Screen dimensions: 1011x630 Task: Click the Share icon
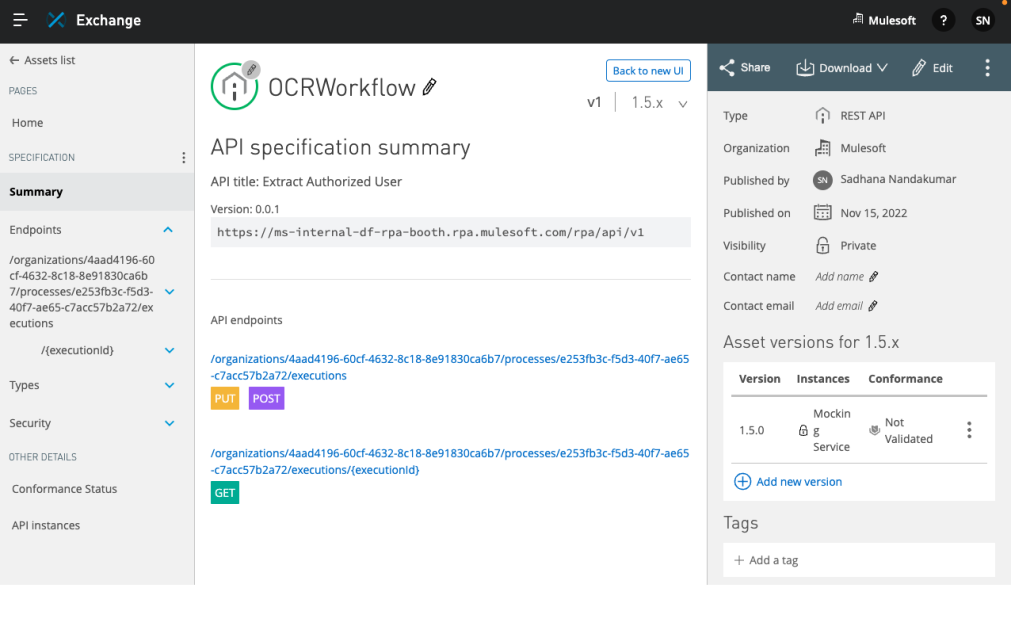coord(725,67)
